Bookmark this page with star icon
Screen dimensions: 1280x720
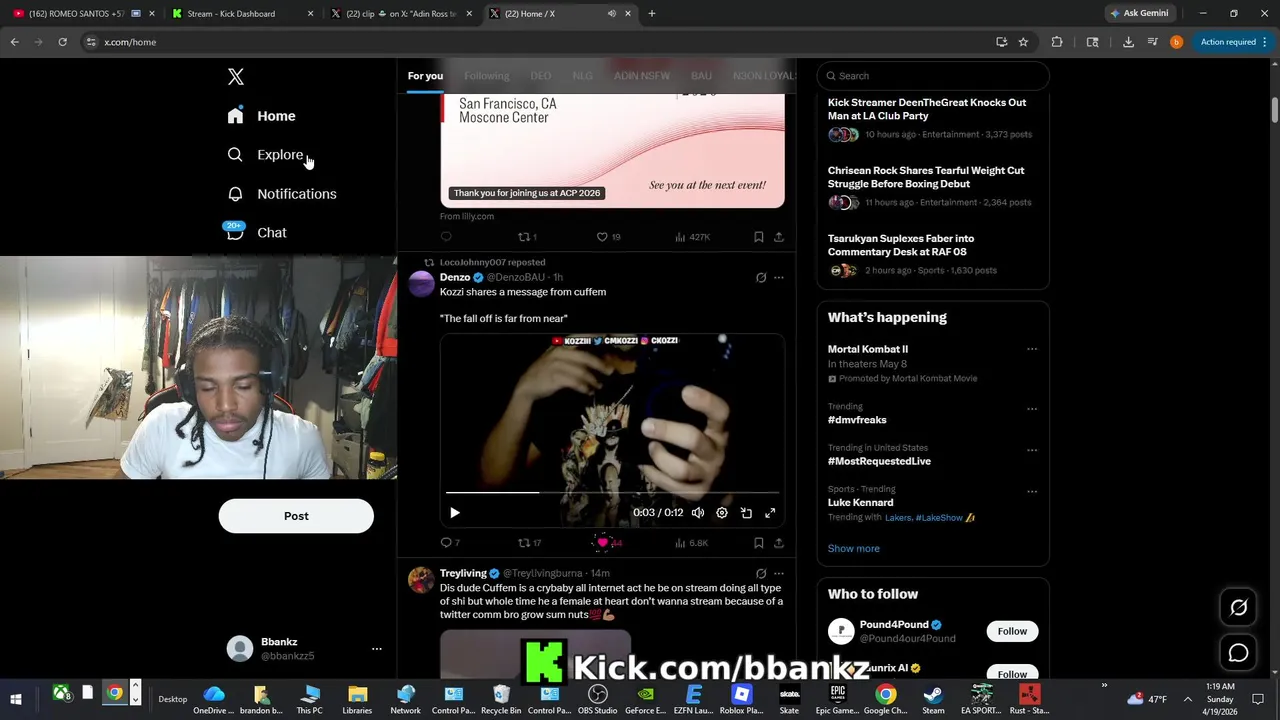[1023, 42]
